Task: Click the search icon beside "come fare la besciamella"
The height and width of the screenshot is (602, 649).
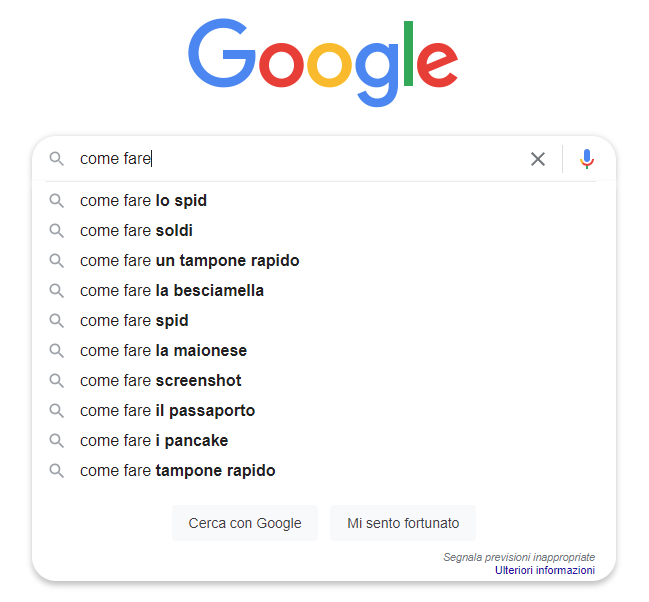Action: [x=57, y=291]
